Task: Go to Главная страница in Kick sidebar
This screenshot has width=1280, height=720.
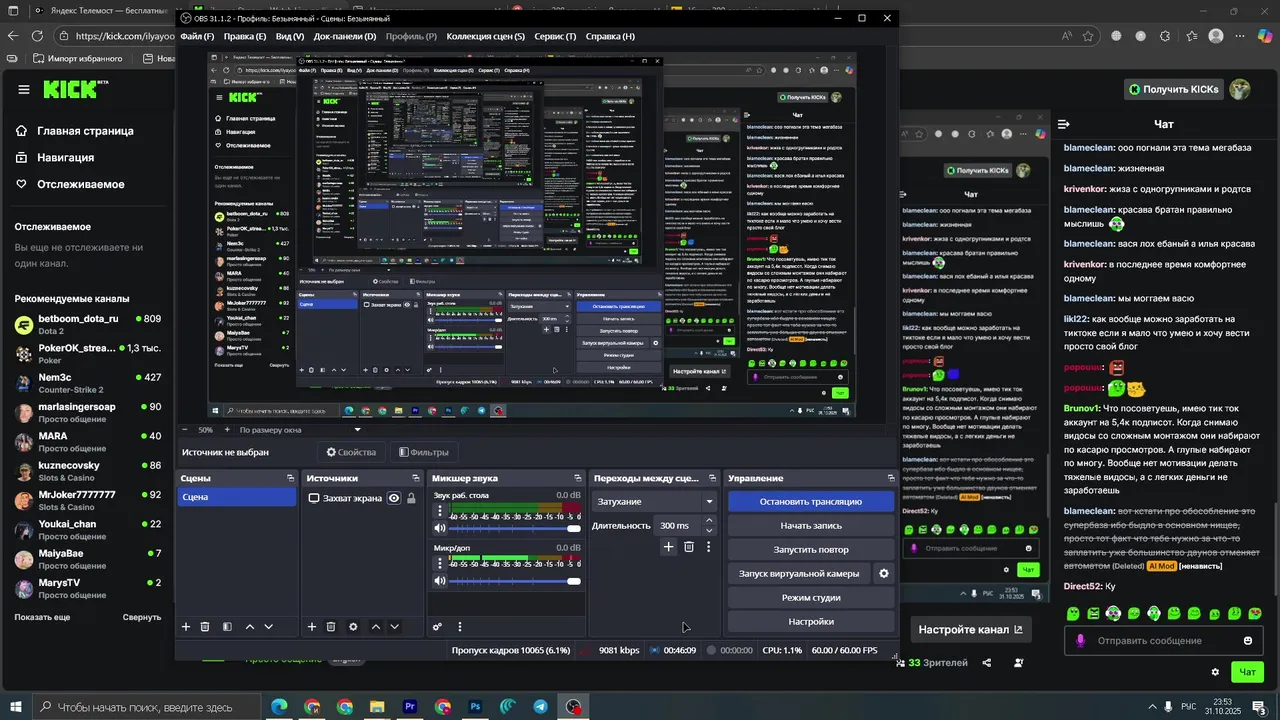Action: tap(85, 131)
